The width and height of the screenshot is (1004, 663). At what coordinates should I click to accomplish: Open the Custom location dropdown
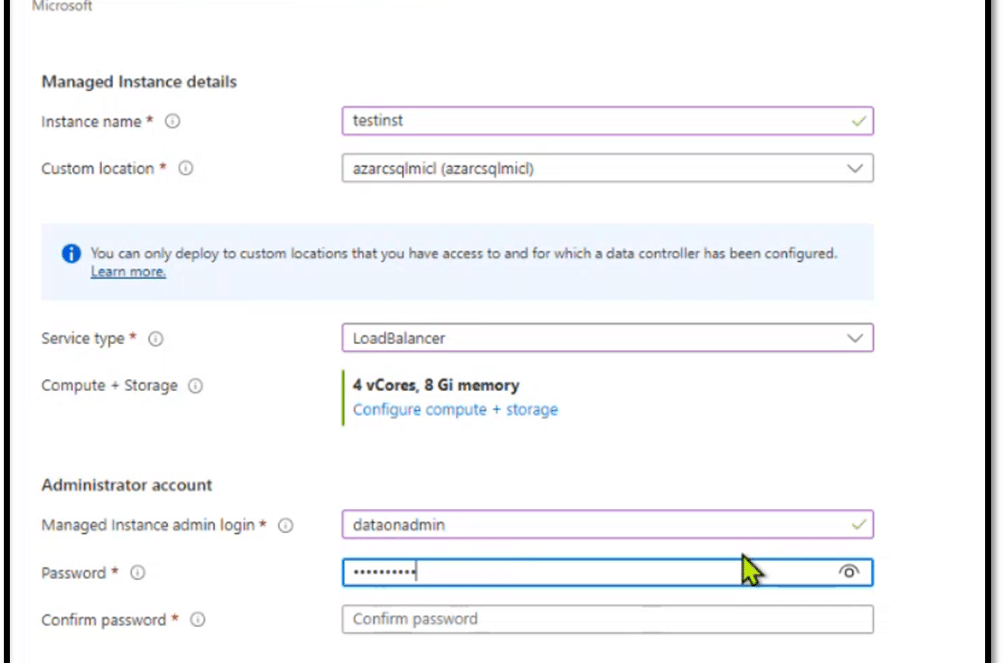pyautogui.click(x=608, y=168)
